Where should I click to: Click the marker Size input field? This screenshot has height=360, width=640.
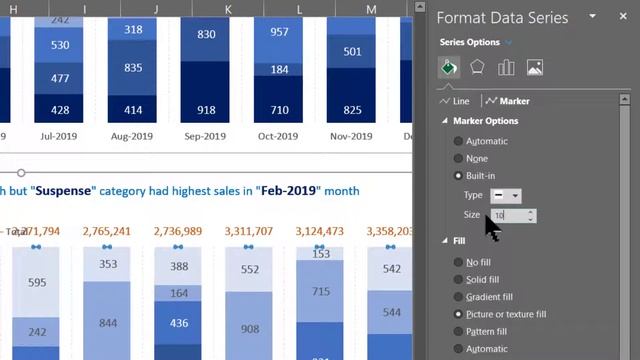[509, 215]
